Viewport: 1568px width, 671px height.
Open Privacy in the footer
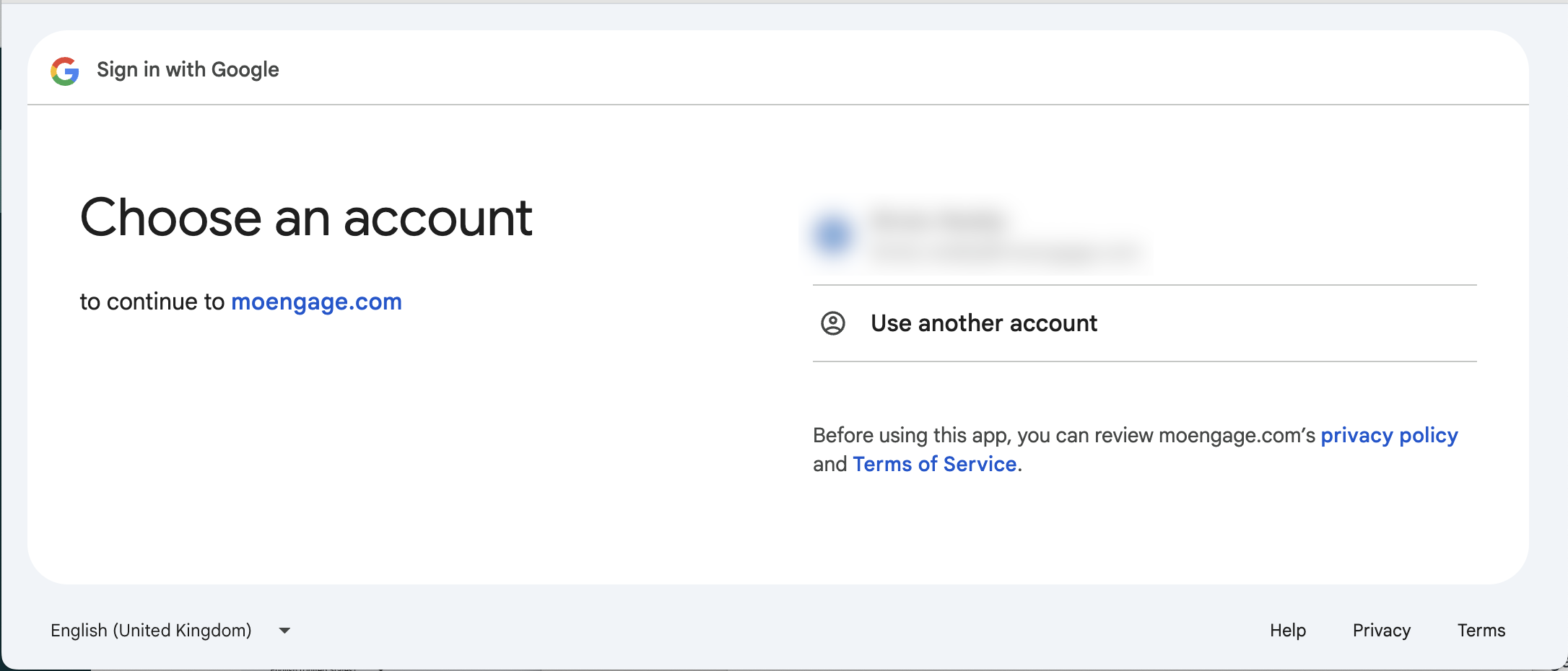tap(1381, 631)
